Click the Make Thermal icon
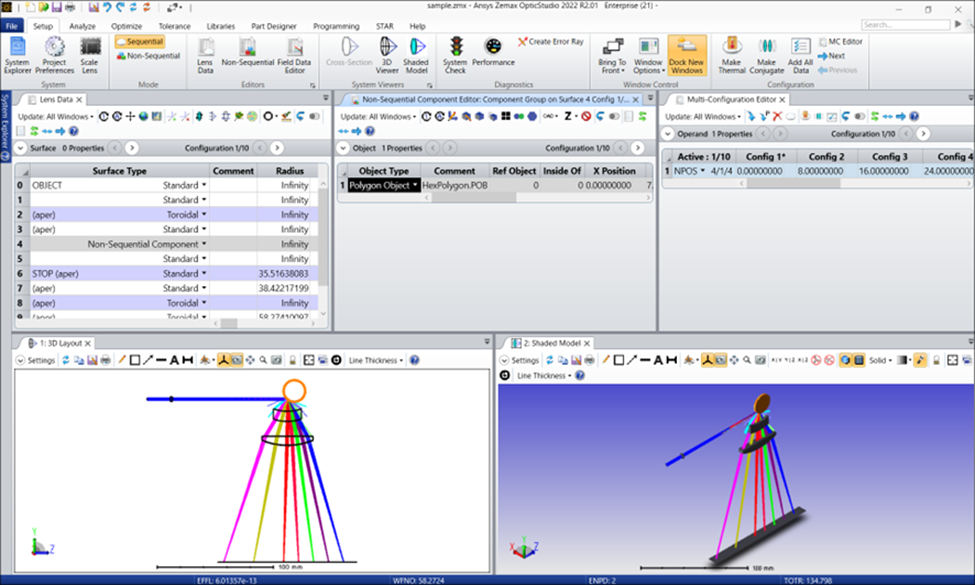This screenshot has height=585, width=975. pyautogui.click(x=732, y=54)
